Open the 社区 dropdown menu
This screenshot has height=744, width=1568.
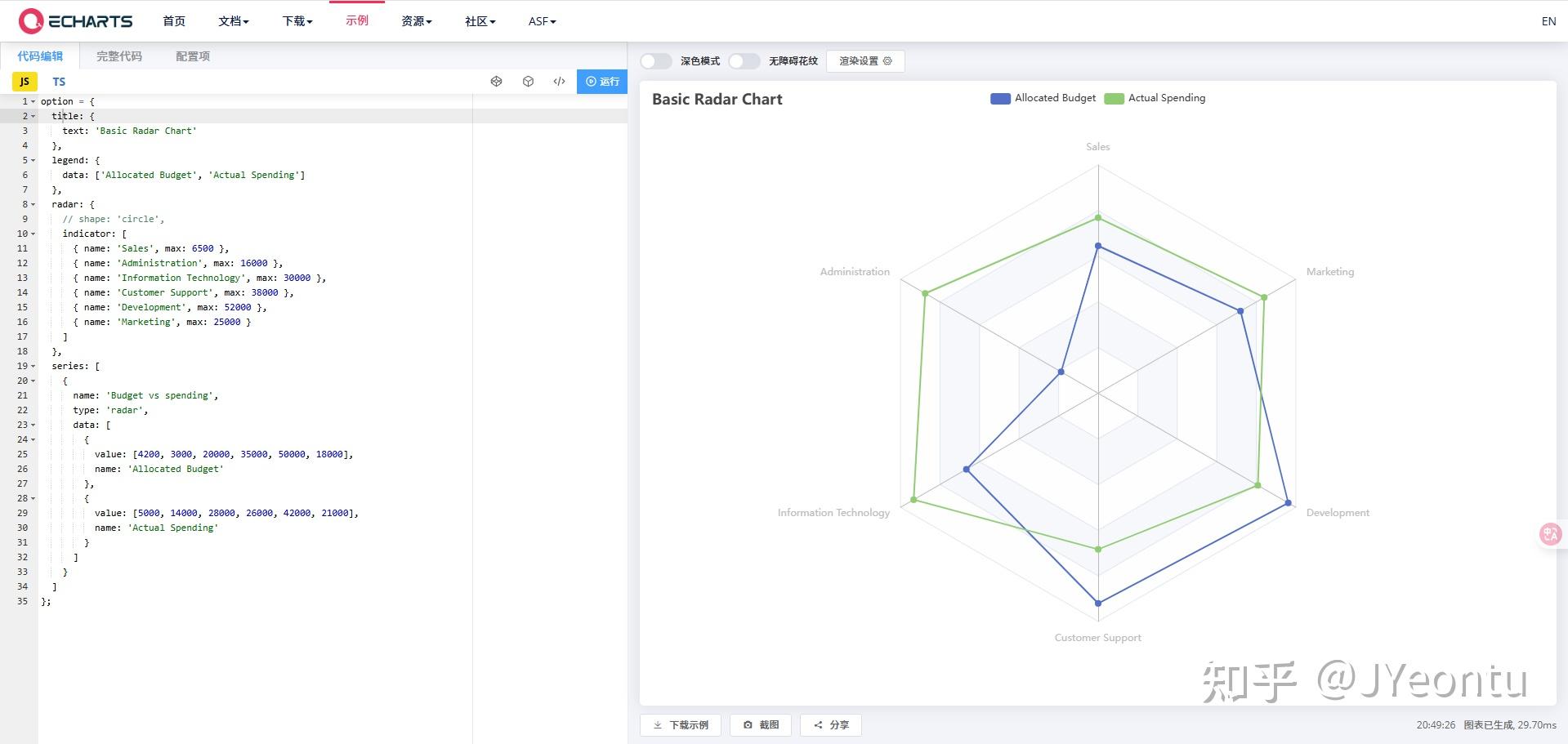click(480, 21)
